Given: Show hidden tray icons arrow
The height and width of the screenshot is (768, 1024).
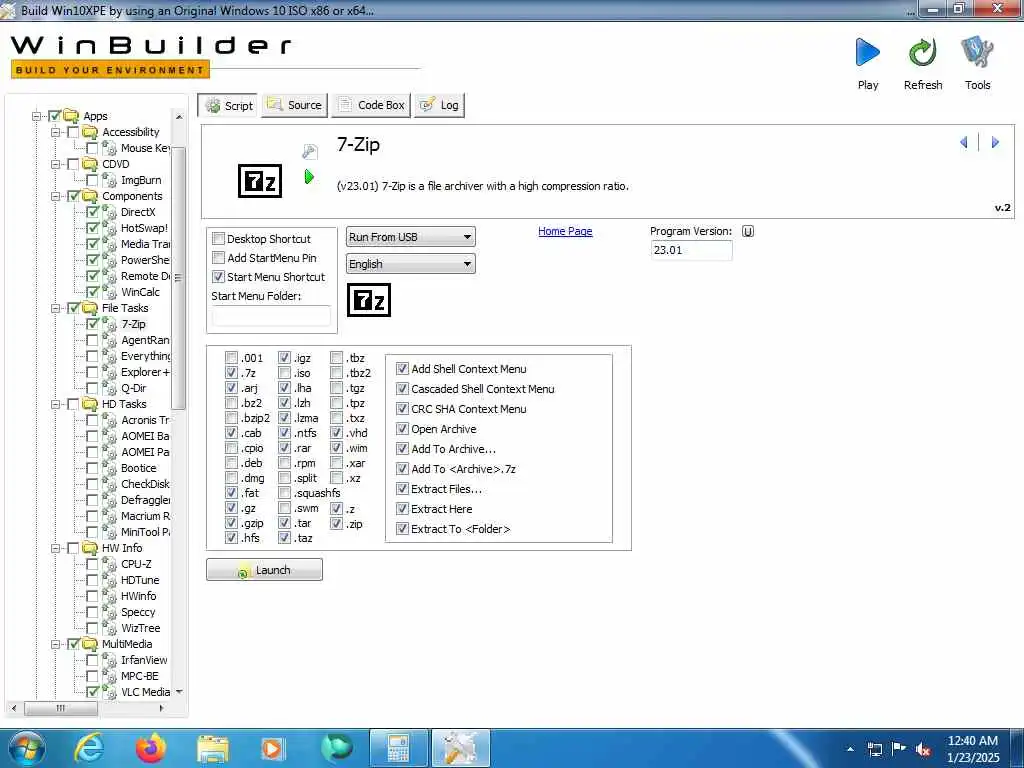Looking at the screenshot, I should (x=850, y=749).
